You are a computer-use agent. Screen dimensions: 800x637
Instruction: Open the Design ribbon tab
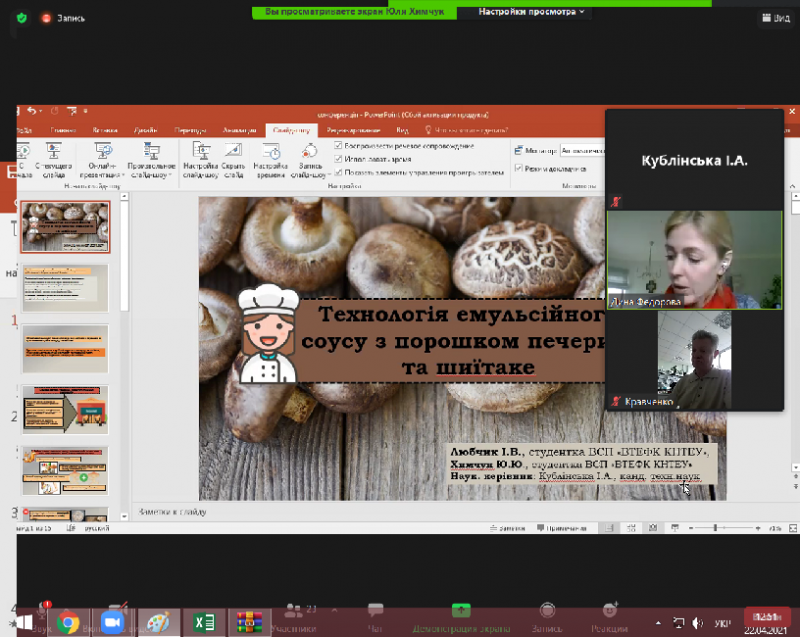pyautogui.click(x=145, y=130)
